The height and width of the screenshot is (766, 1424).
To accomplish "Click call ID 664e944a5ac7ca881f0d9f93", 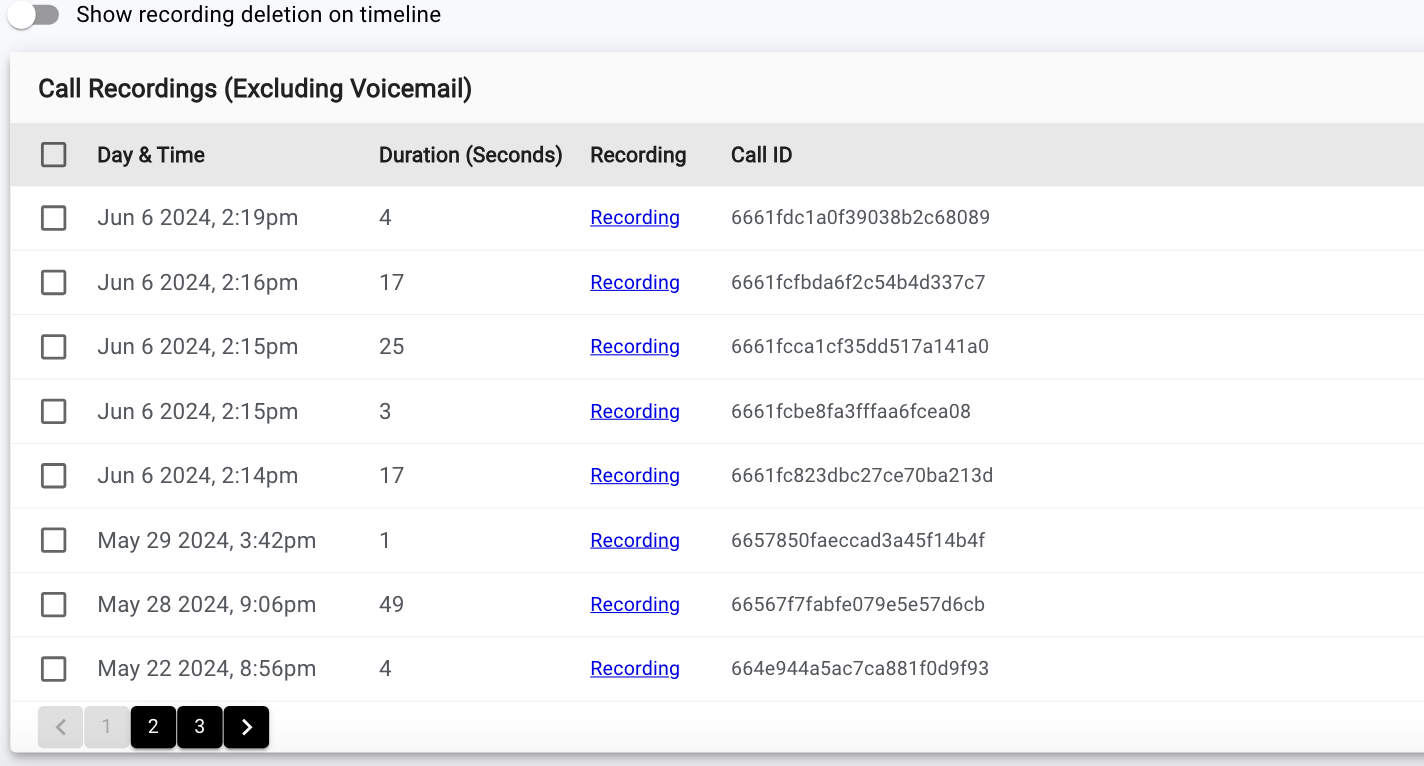I will click(x=860, y=669).
